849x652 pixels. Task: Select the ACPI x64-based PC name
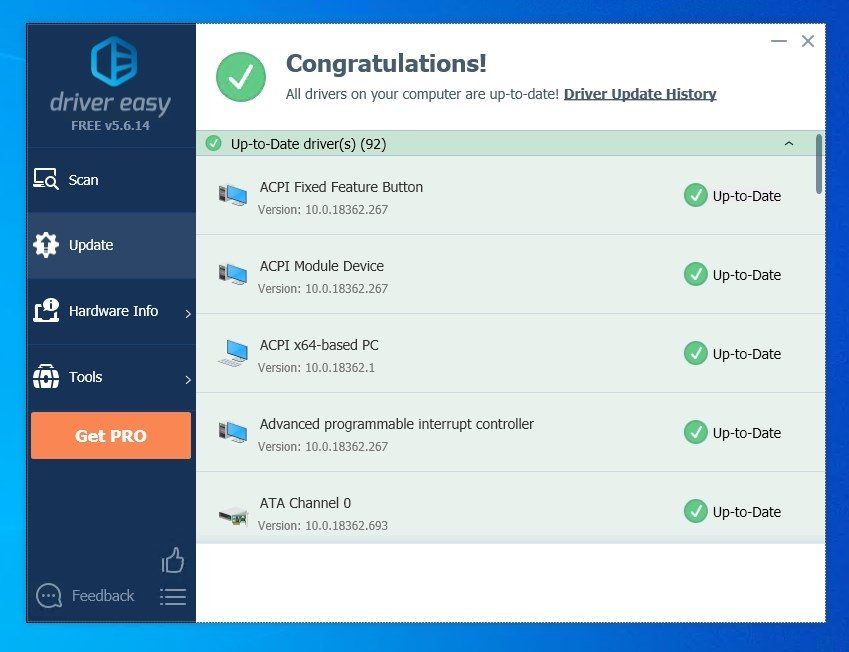coord(319,345)
